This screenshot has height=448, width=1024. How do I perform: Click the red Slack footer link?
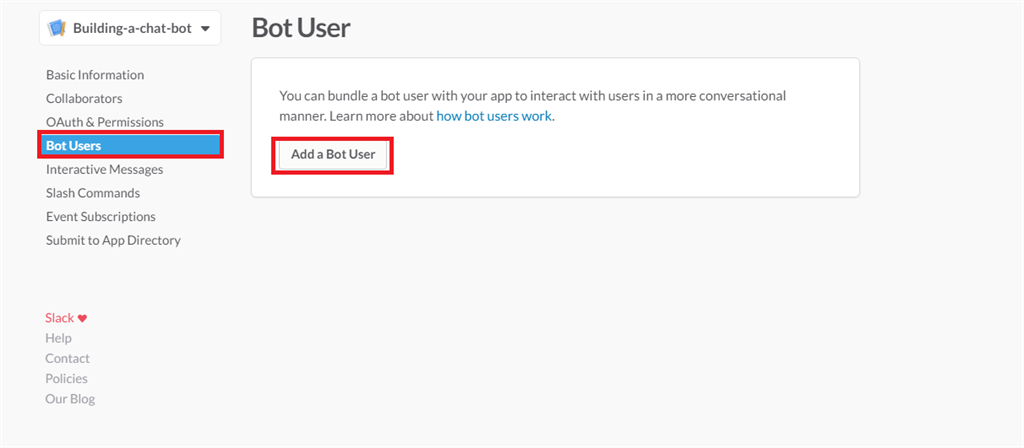click(x=59, y=318)
